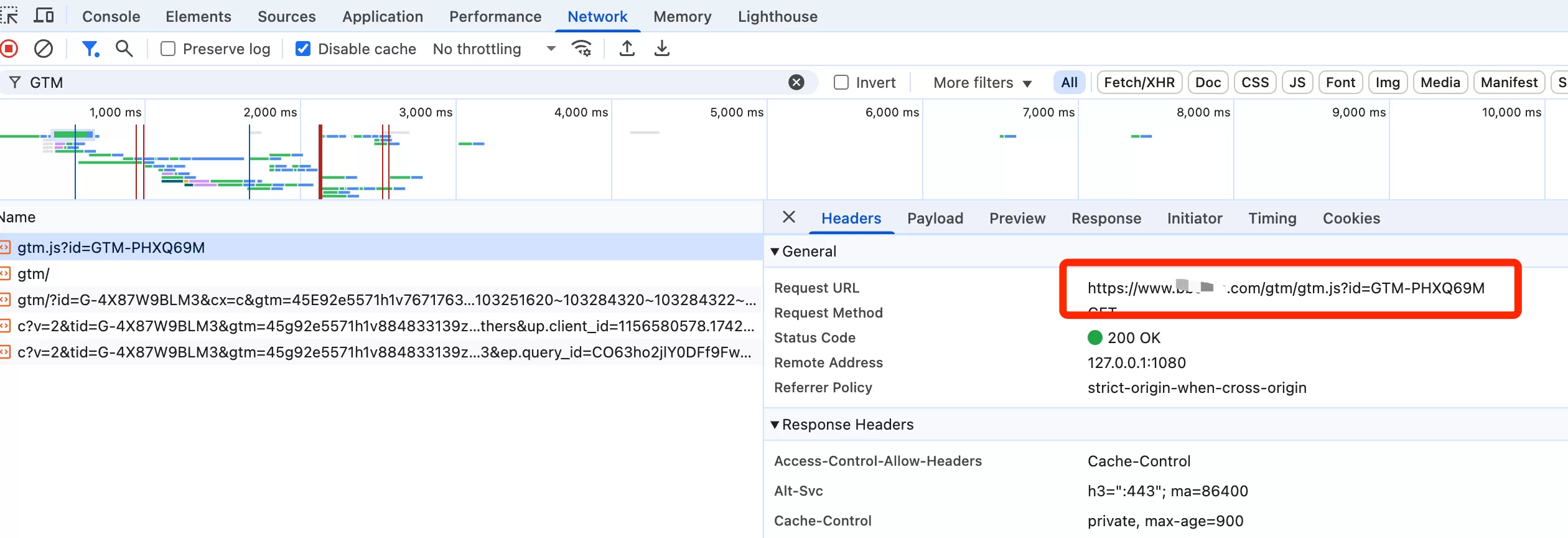Filter by Fetch/XHR requests

(x=1139, y=82)
